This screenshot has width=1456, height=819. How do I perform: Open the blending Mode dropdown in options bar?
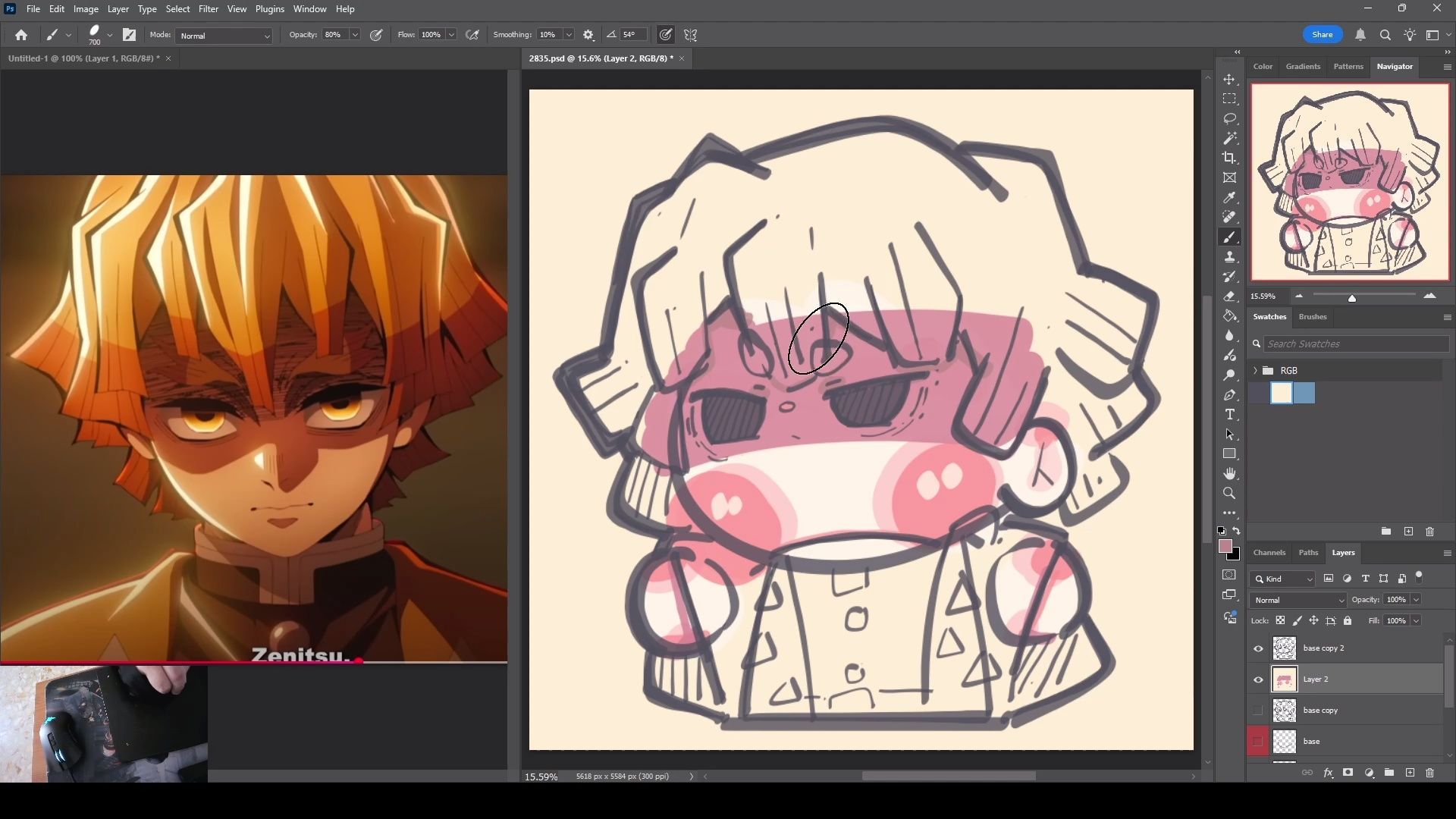click(x=224, y=36)
